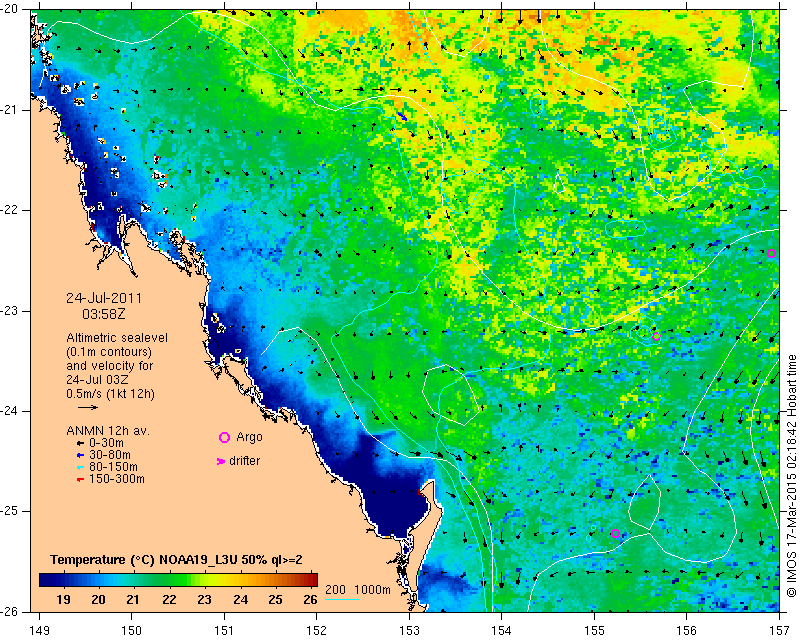Click the 24-Jul 03Z text
The image size is (800, 640).
click(x=97, y=380)
